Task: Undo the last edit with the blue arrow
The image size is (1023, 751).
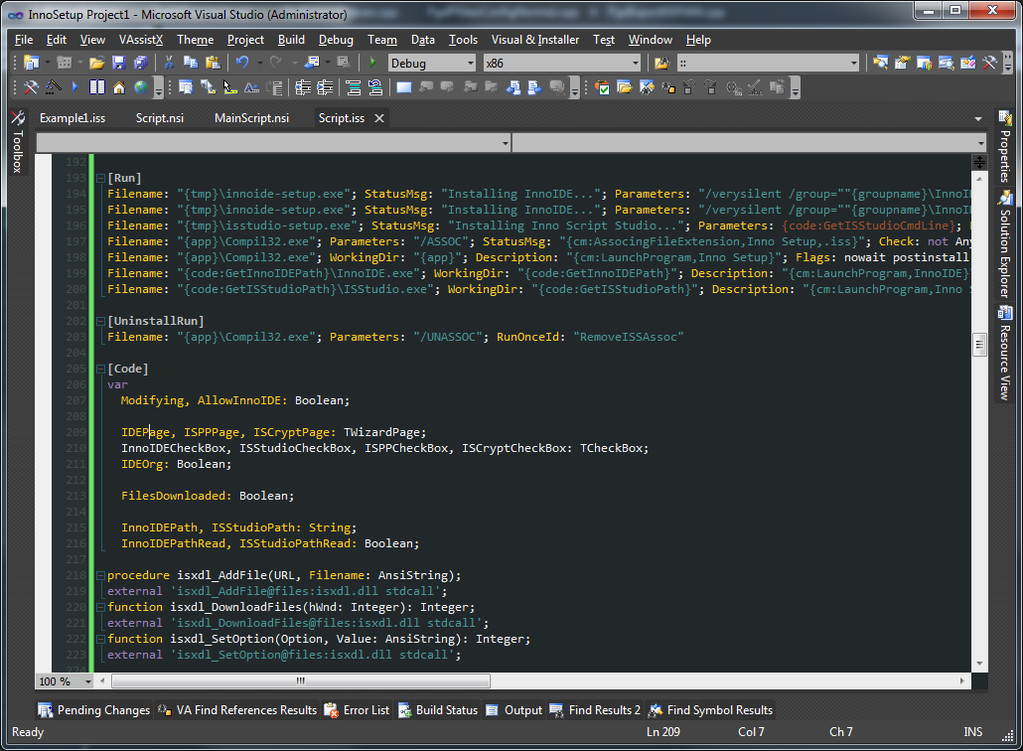Action: pos(242,63)
